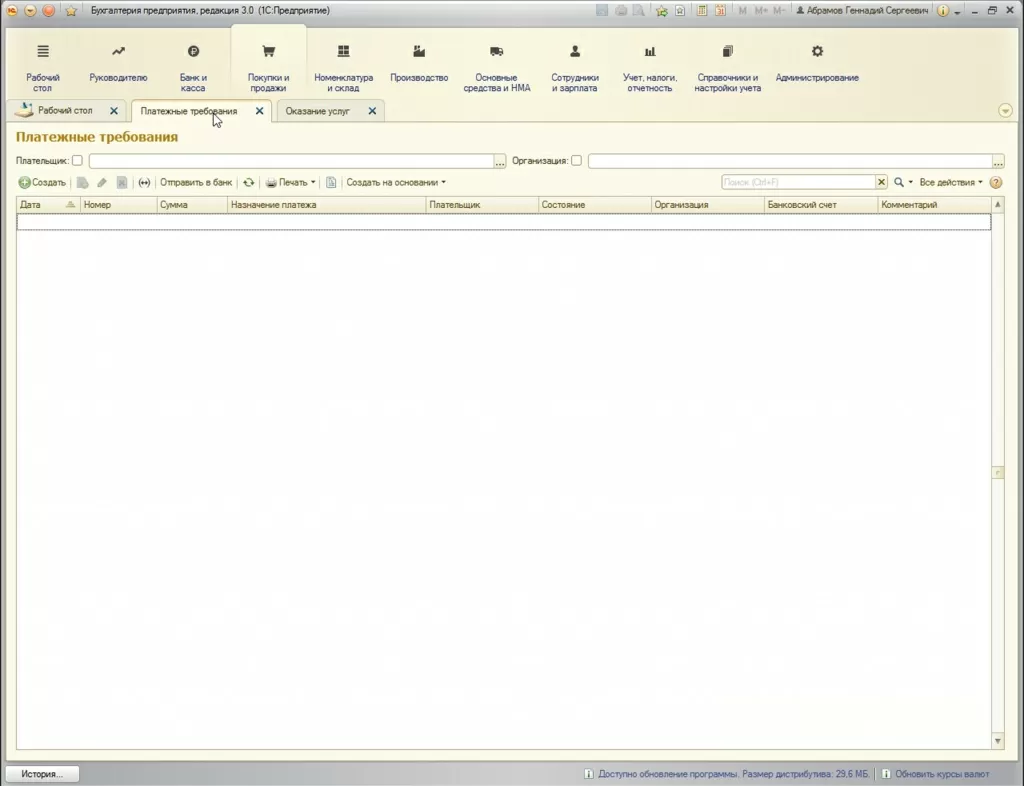Click the copy document icon in toolbar

[82, 183]
